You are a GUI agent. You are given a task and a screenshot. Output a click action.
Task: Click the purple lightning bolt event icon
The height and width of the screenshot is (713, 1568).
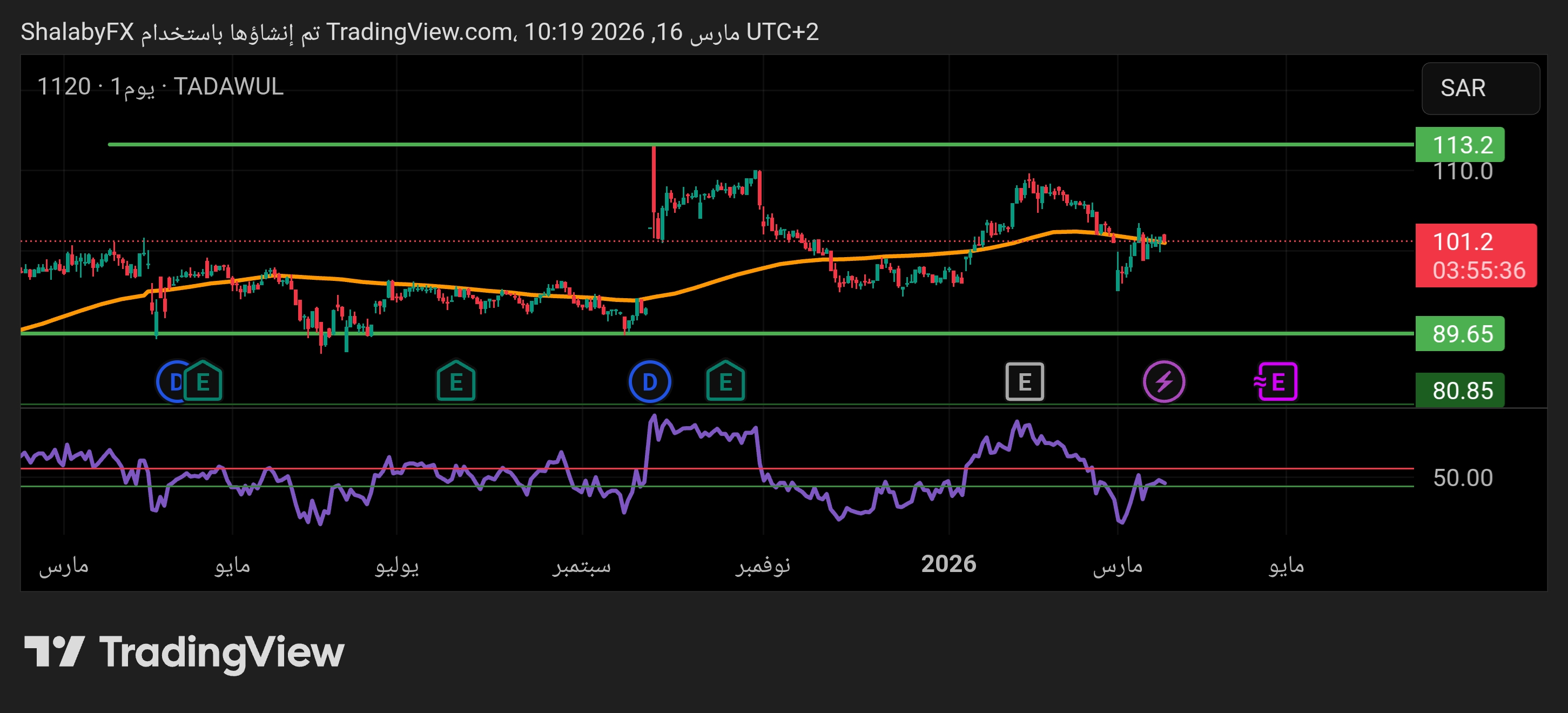click(x=1163, y=382)
